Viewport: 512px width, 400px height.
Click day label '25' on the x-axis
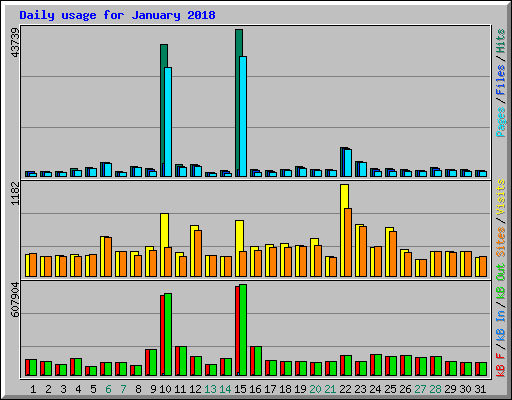point(390,389)
